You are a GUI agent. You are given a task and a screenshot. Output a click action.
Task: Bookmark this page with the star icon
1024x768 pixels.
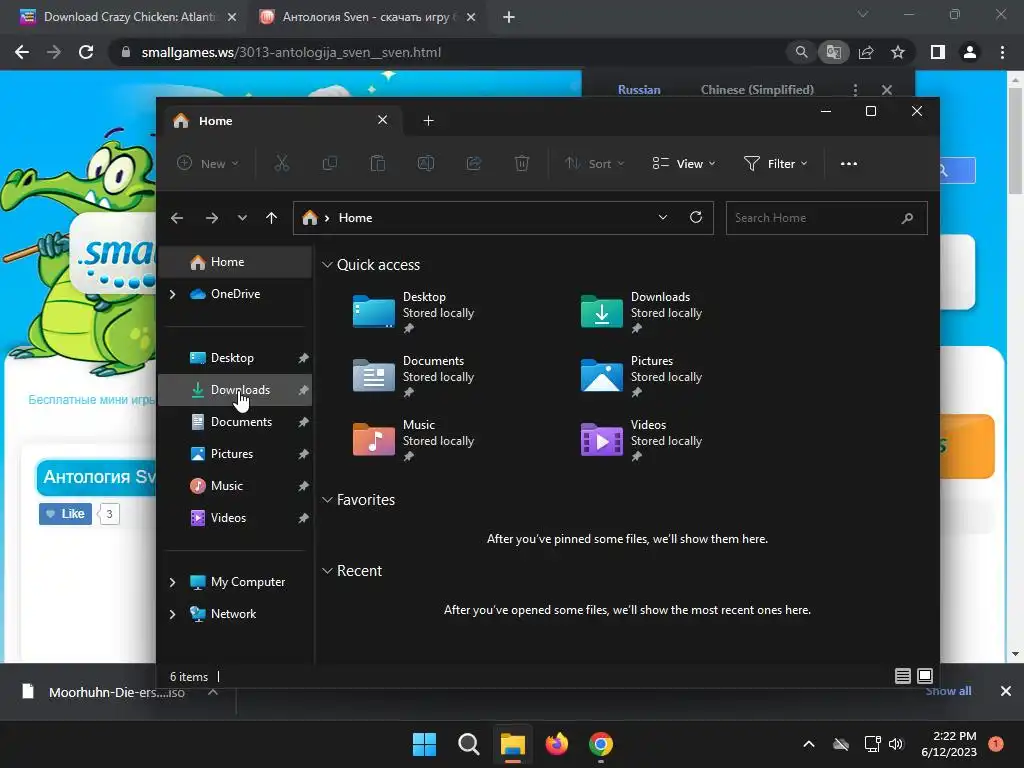point(898,52)
